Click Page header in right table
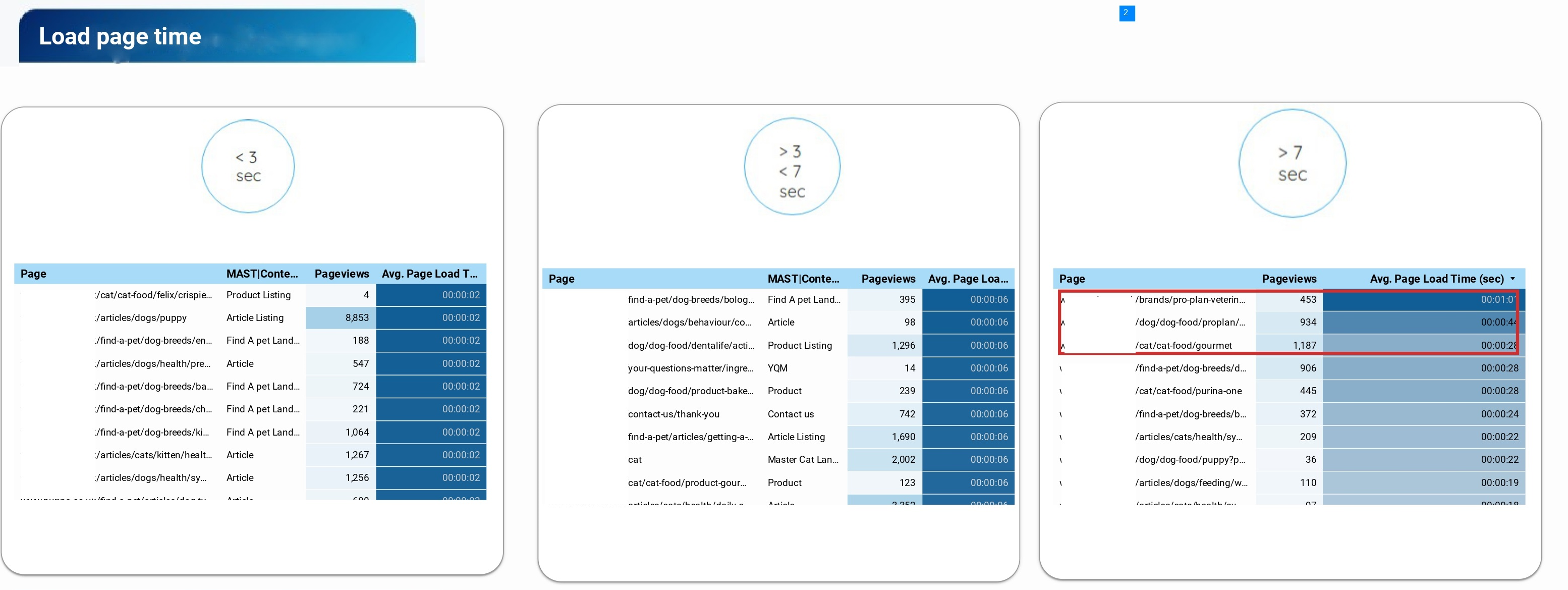This screenshot has height=590, width=1568. point(1072,279)
